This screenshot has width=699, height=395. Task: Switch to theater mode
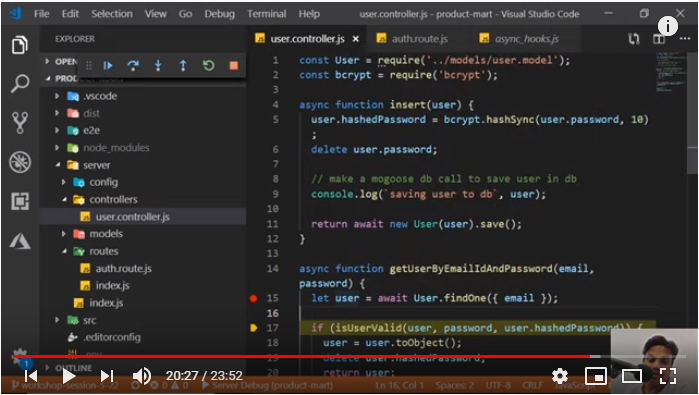click(x=632, y=376)
